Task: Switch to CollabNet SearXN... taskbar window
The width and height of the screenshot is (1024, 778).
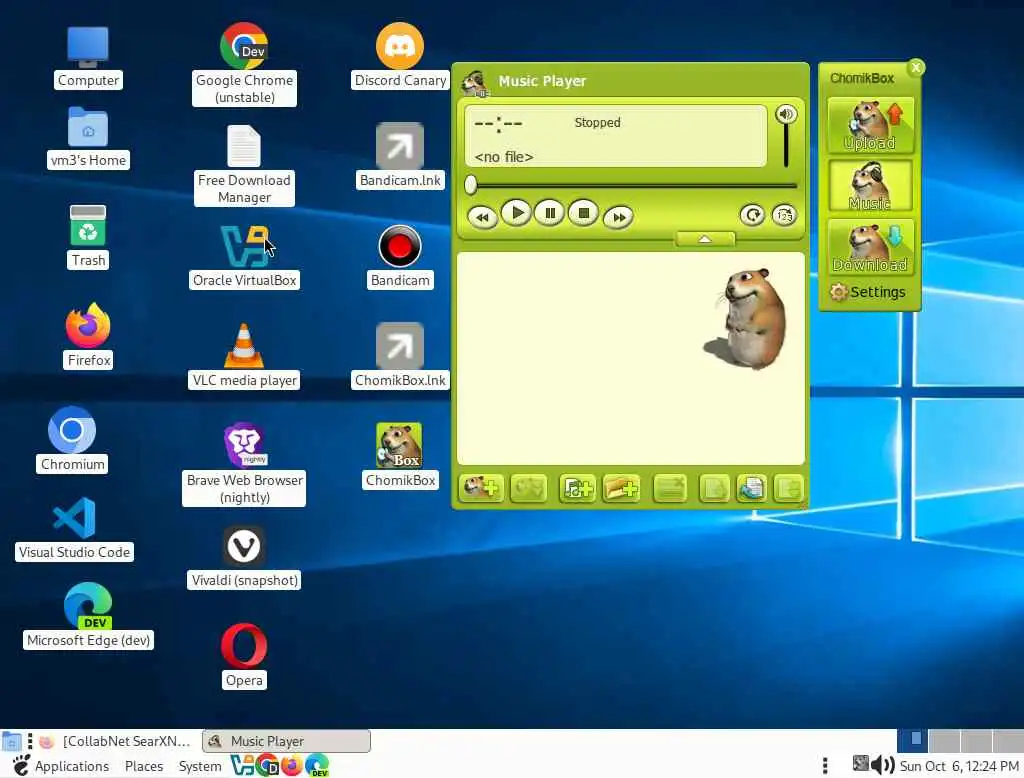Action: point(116,741)
